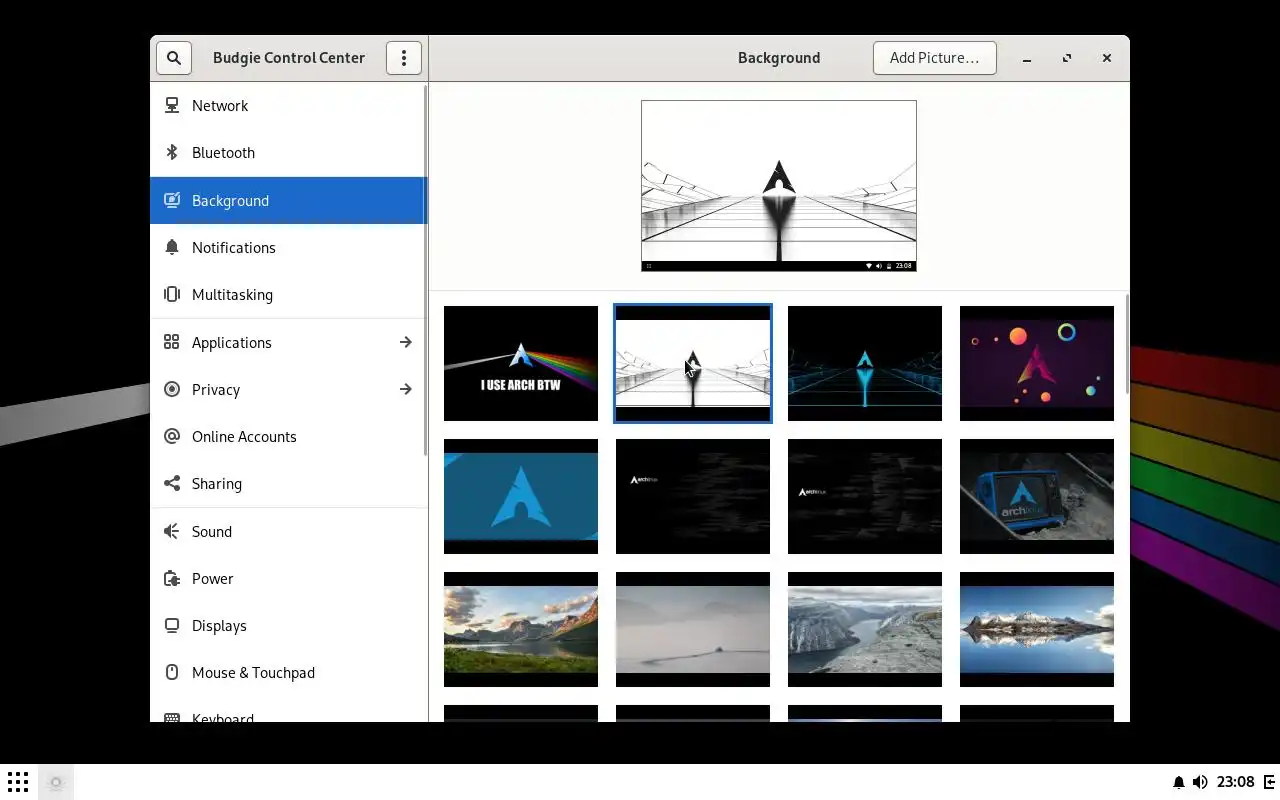This screenshot has width=1280, height=800.
Task: Select the rocky fjord cliff wallpaper
Action: [x=865, y=629]
